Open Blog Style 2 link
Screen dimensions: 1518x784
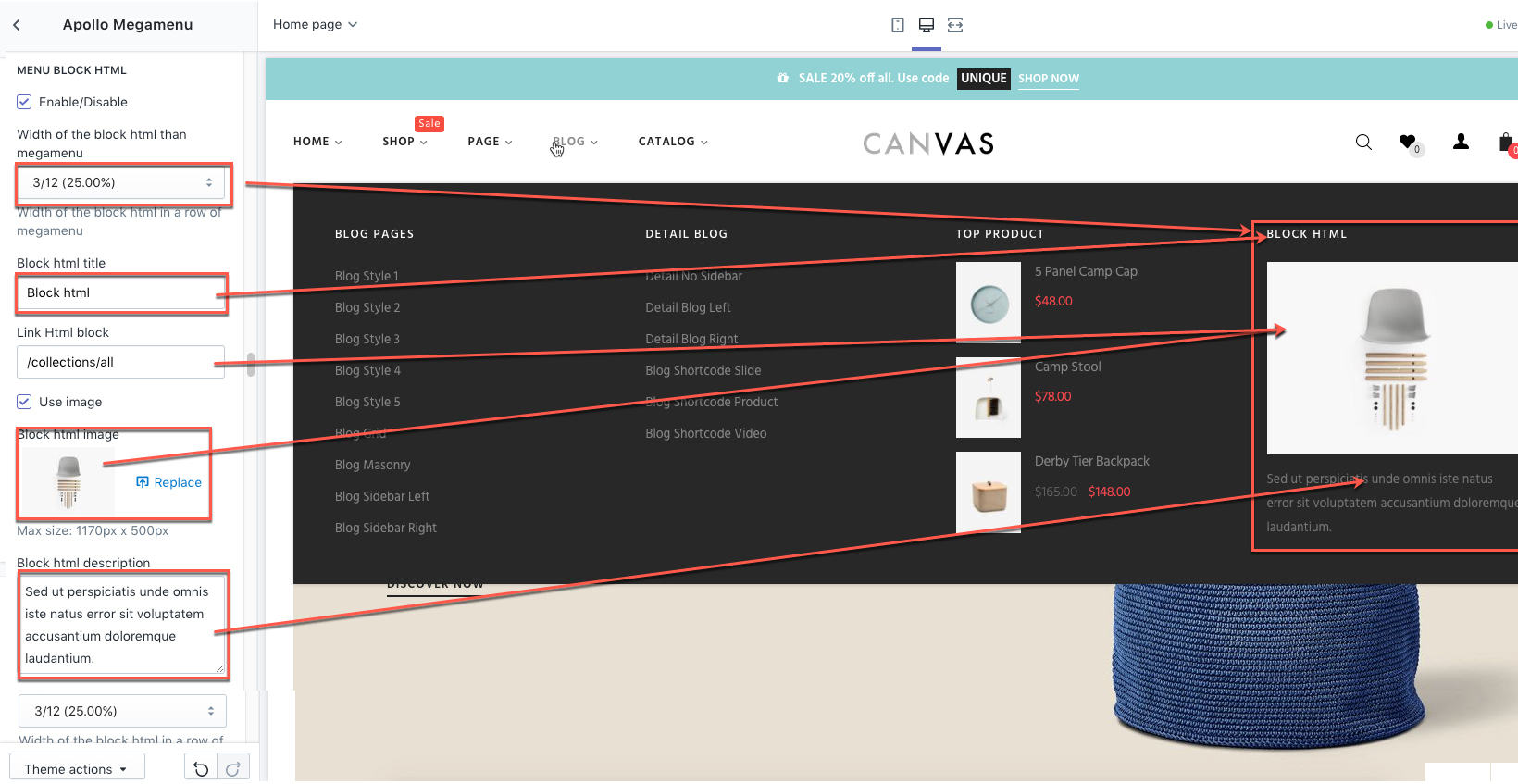tap(367, 307)
